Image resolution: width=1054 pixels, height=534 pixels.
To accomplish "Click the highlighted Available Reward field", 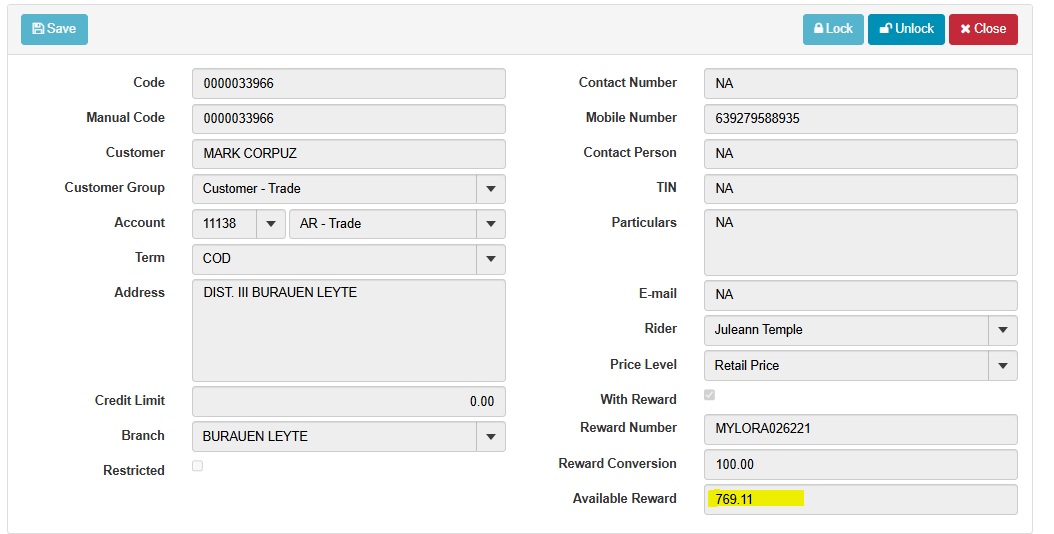I will click(x=860, y=499).
